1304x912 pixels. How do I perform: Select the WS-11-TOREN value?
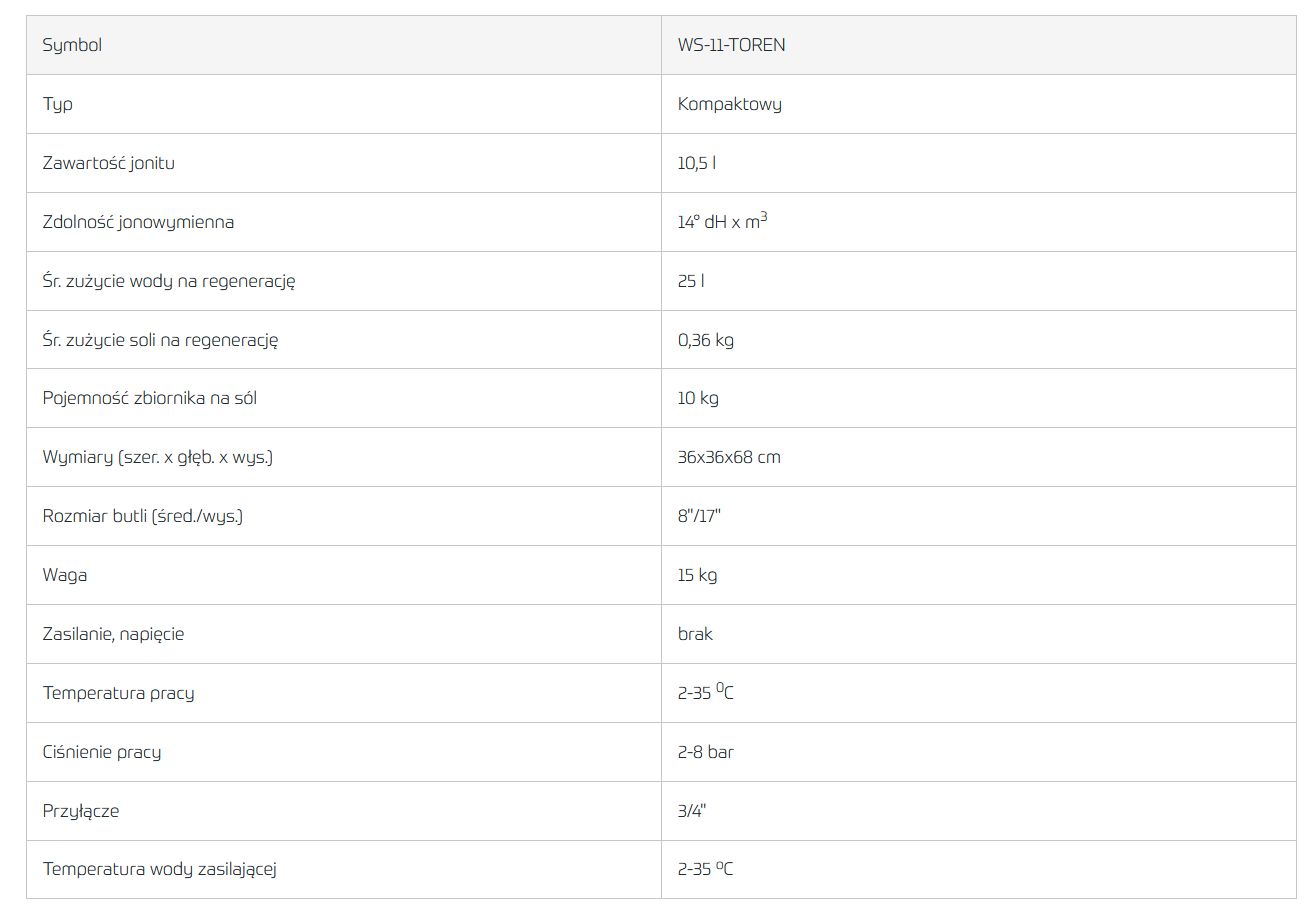[x=731, y=45]
